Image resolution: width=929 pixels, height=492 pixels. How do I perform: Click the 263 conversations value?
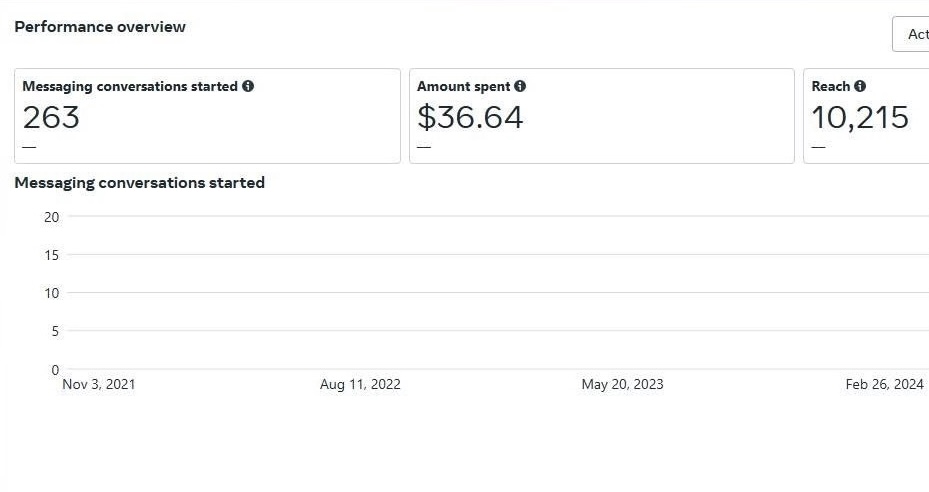click(51, 117)
